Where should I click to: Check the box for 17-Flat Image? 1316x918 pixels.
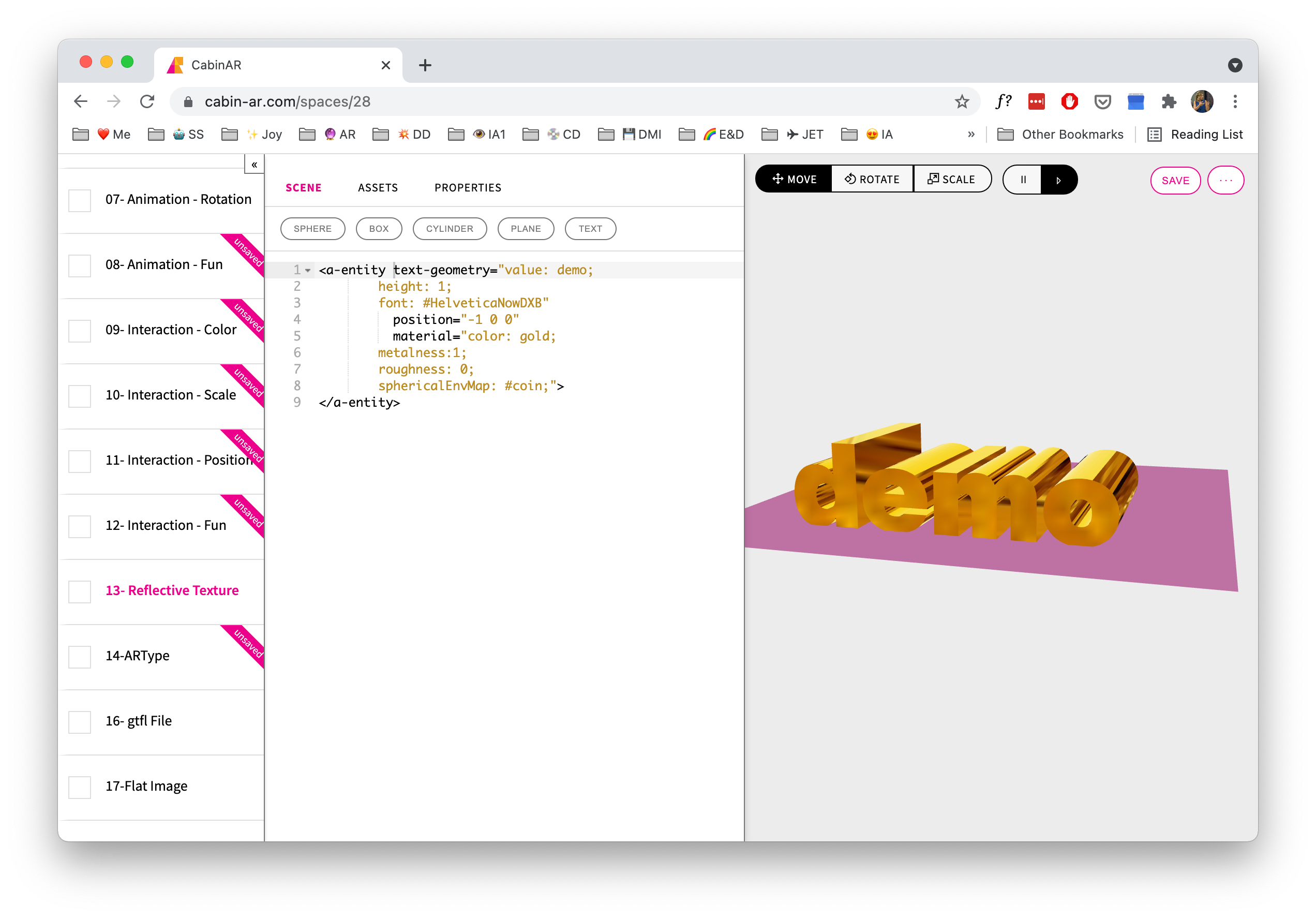[80, 787]
